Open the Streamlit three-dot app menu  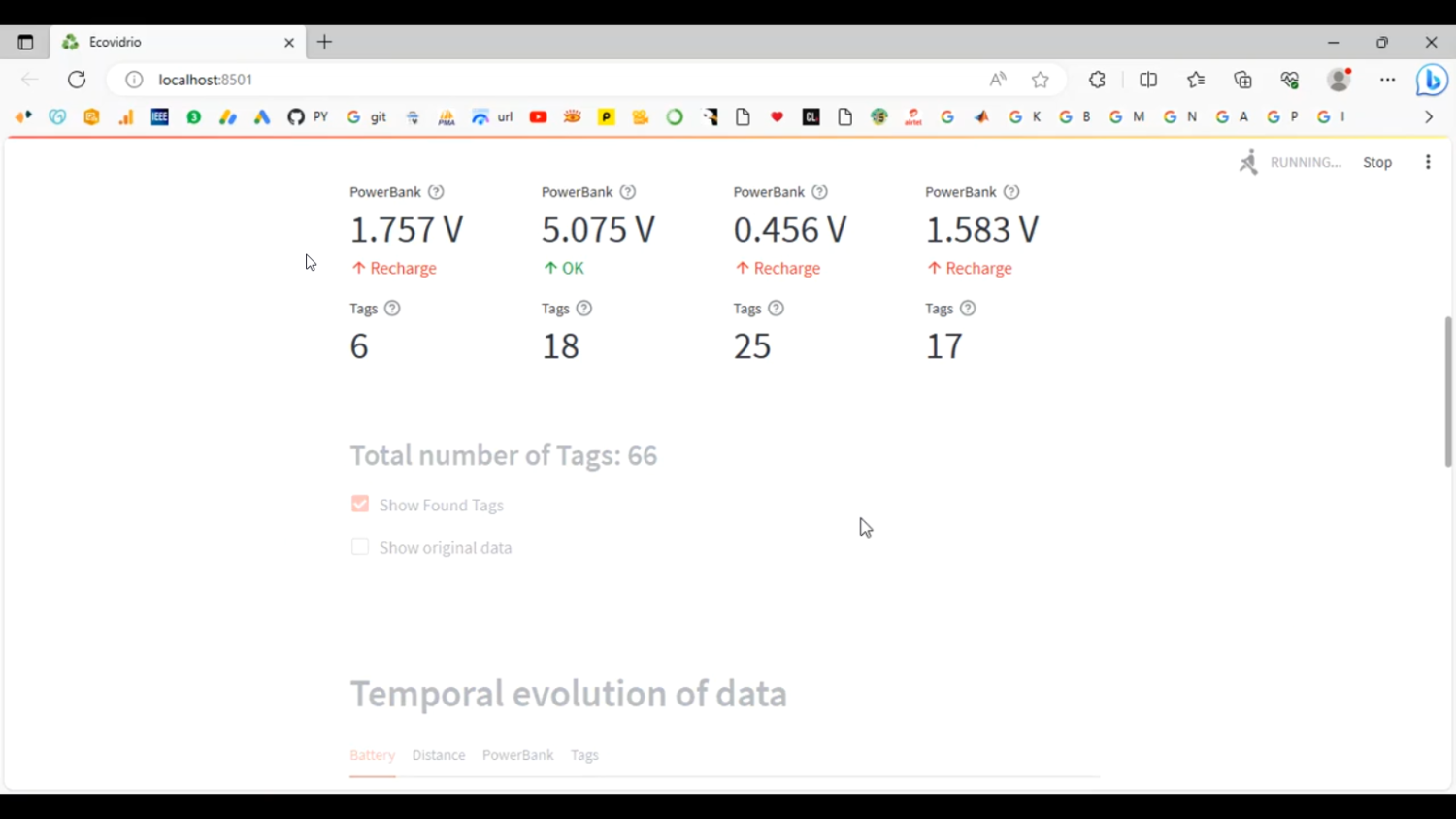pos(1428,162)
